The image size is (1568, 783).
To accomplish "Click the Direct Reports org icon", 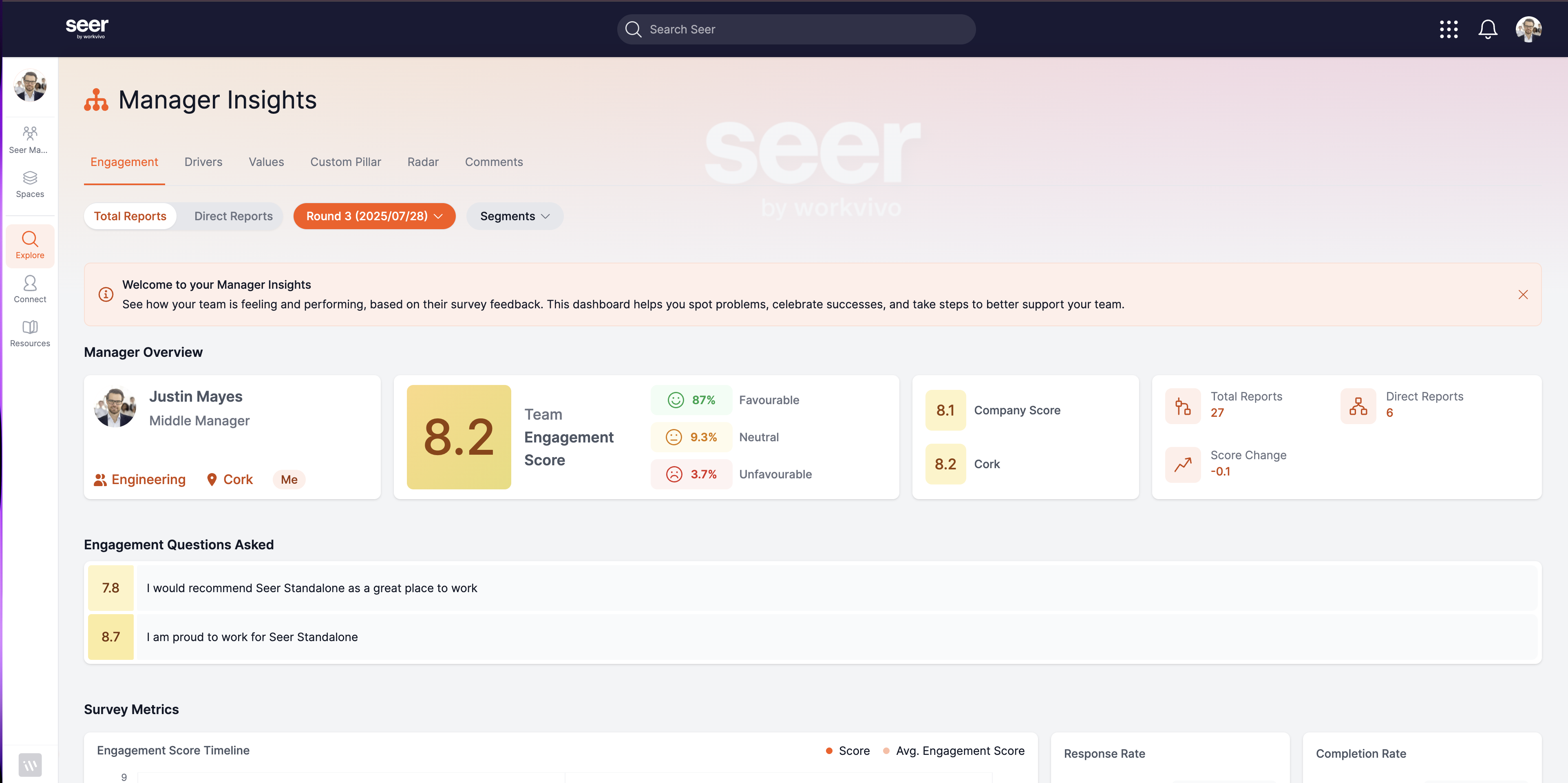I will point(1358,406).
